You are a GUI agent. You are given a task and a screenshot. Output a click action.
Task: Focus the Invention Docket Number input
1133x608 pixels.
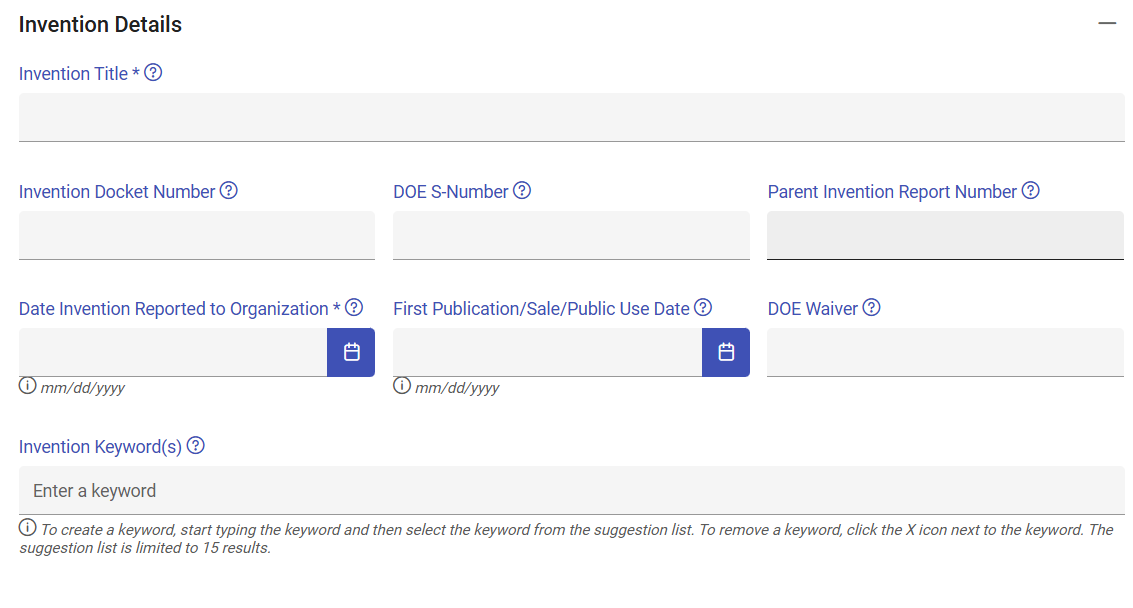click(x=196, y=235)
